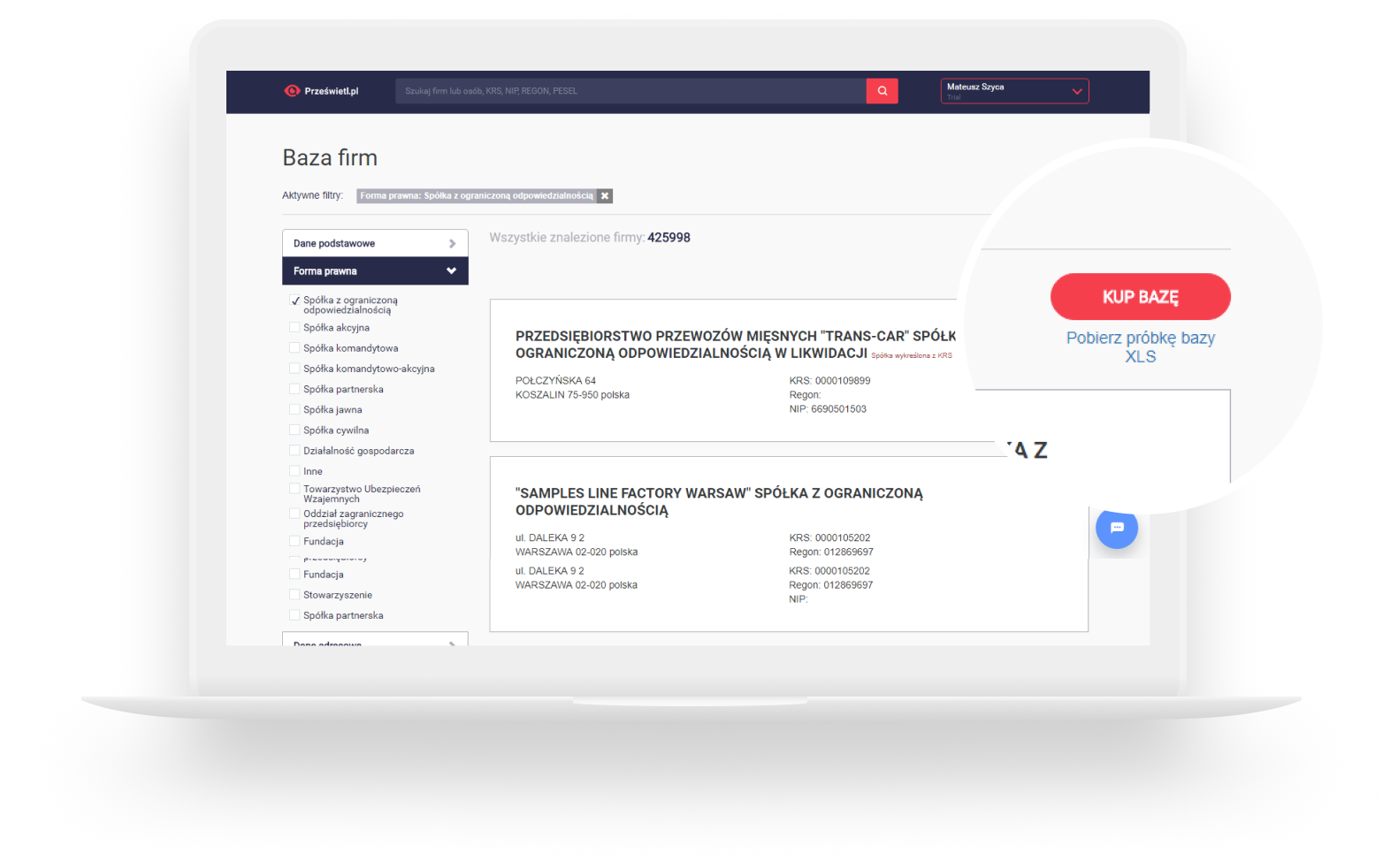Enable the Spółka komandytowa filter
This screenshot has height=868, width=1383.
(x=295, y=348)
